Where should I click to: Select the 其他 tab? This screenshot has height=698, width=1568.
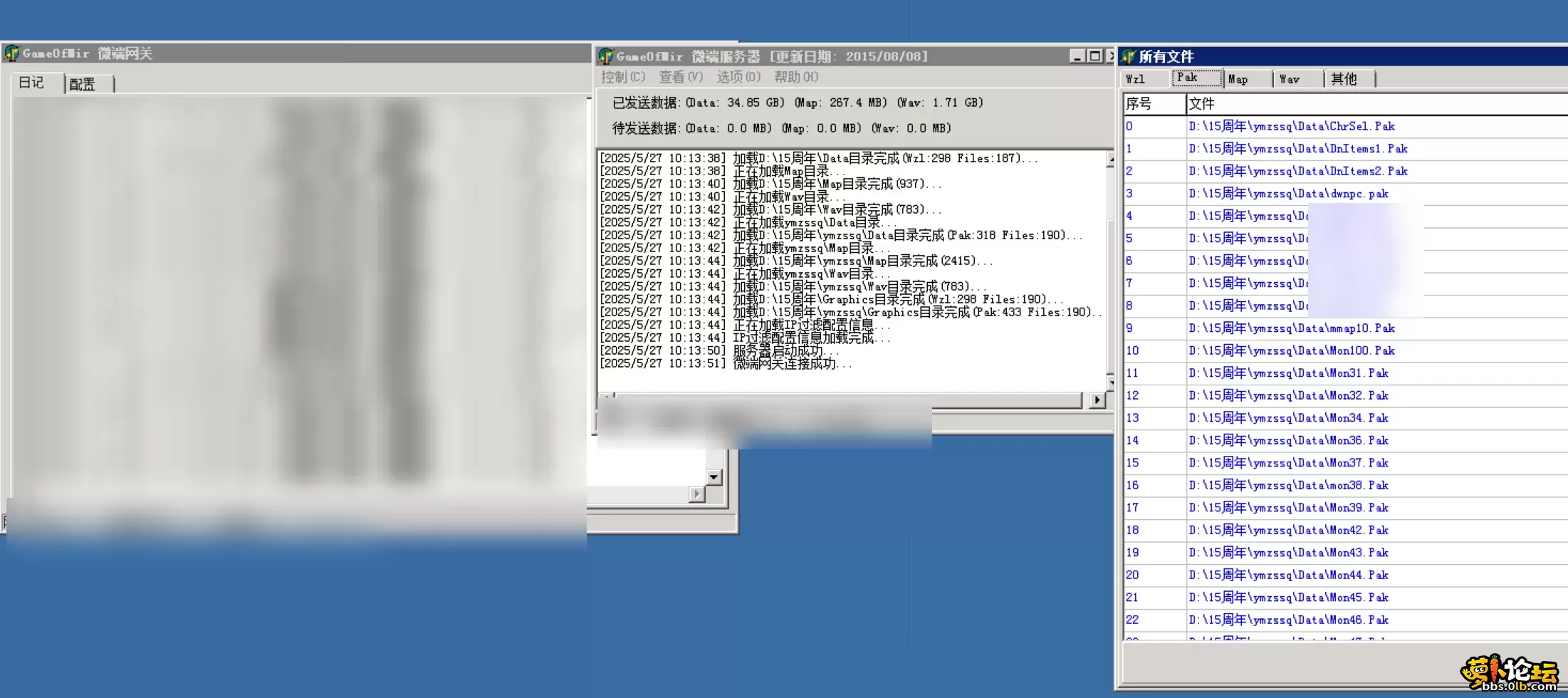pyautogui.click(x=1350, y=79)
